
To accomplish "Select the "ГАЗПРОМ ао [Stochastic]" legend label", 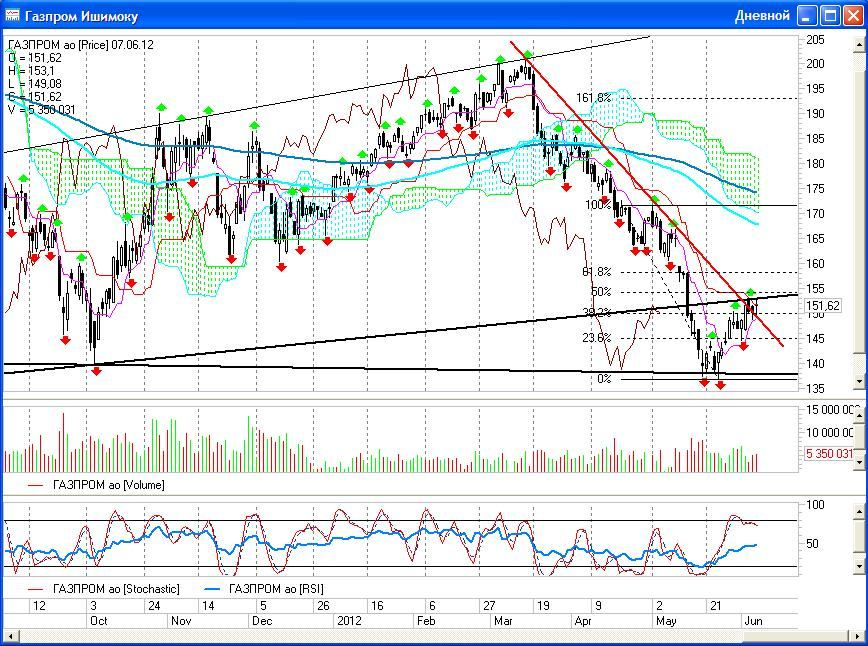I will tap(116, 588).
